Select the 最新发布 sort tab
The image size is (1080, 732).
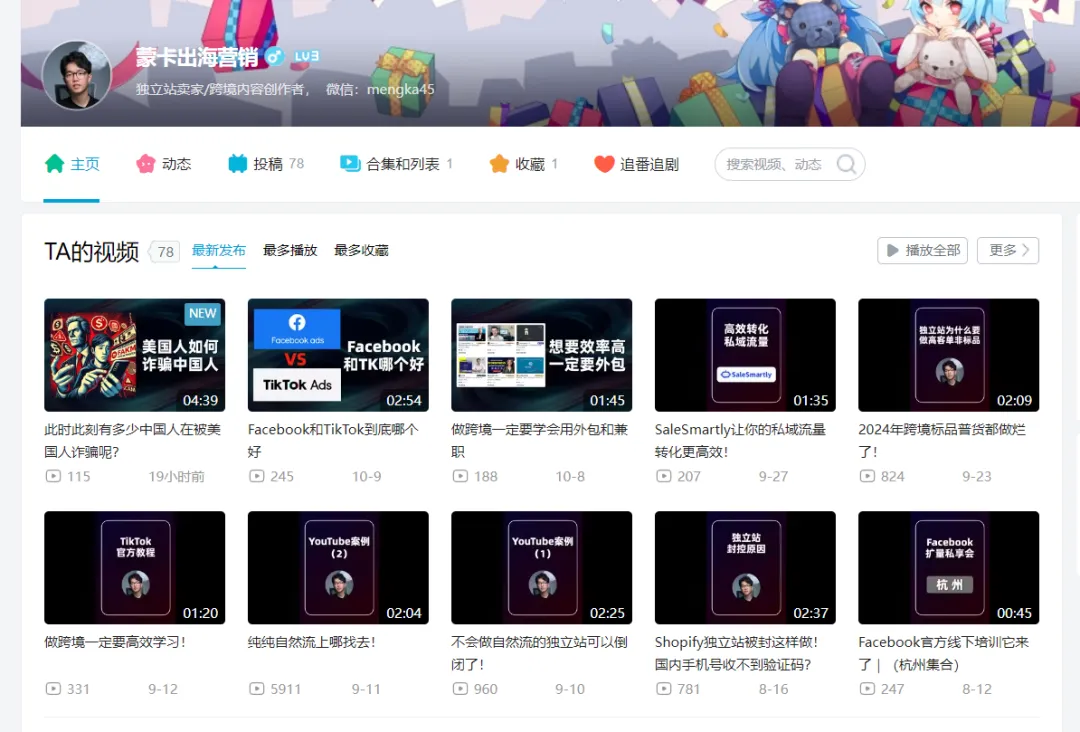click(x=218, y=250)
